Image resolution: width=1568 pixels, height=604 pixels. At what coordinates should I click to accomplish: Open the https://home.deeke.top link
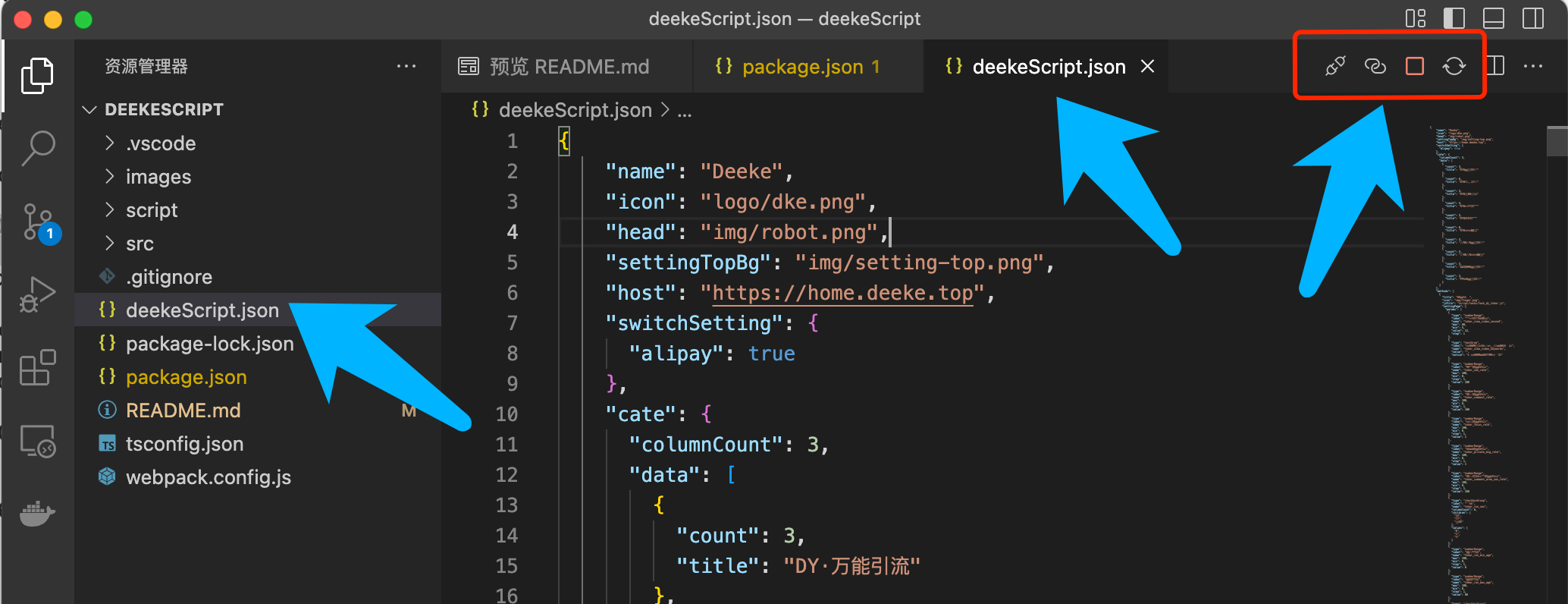tap(842, 293)
